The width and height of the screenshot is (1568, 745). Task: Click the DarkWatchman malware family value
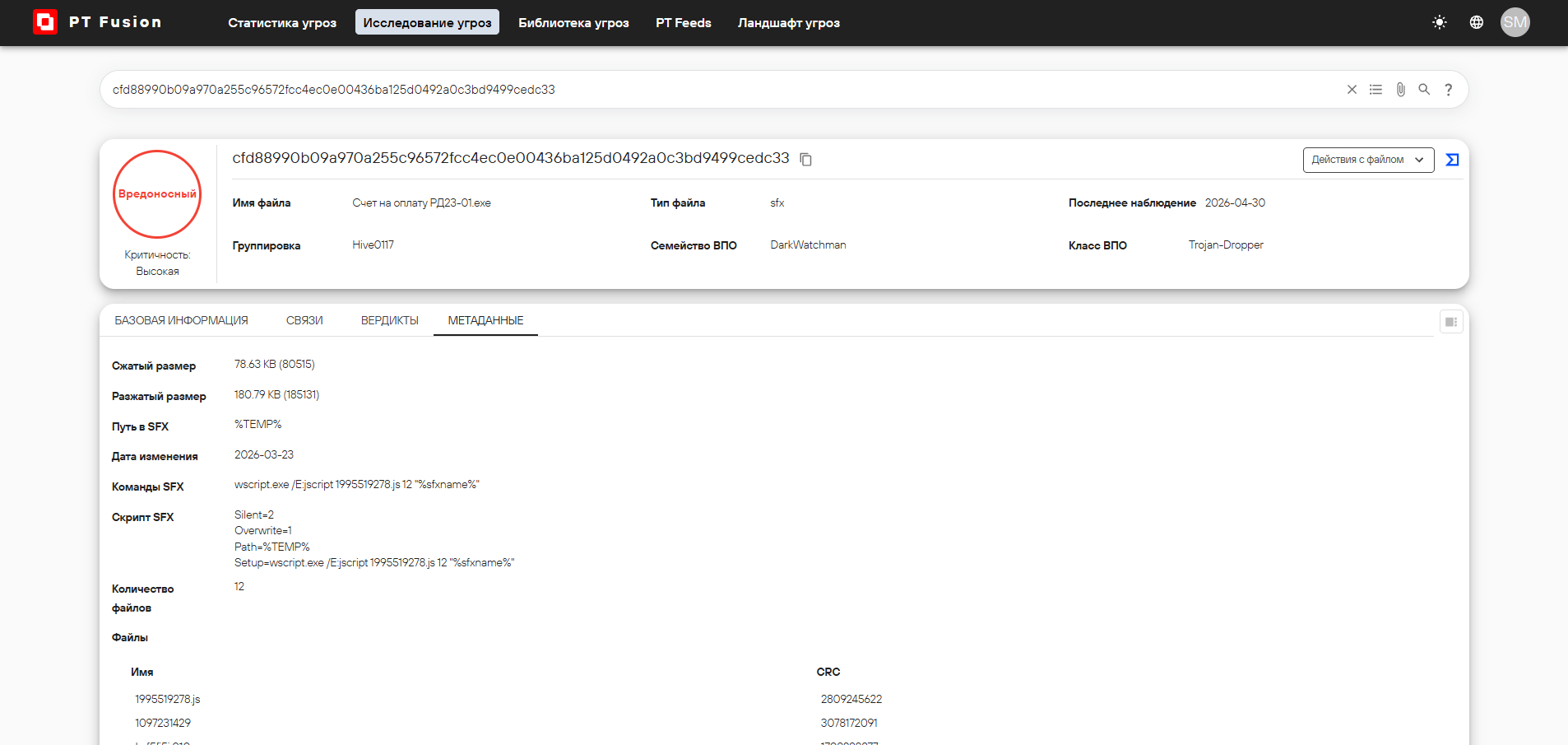point(808,244)
